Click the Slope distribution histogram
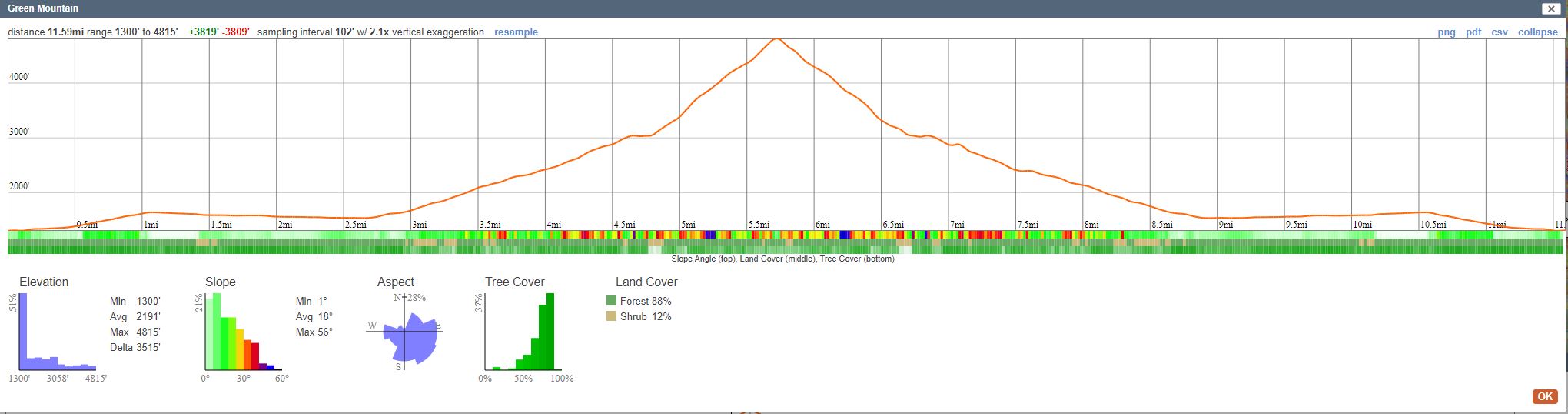 (x=243, y=332)
